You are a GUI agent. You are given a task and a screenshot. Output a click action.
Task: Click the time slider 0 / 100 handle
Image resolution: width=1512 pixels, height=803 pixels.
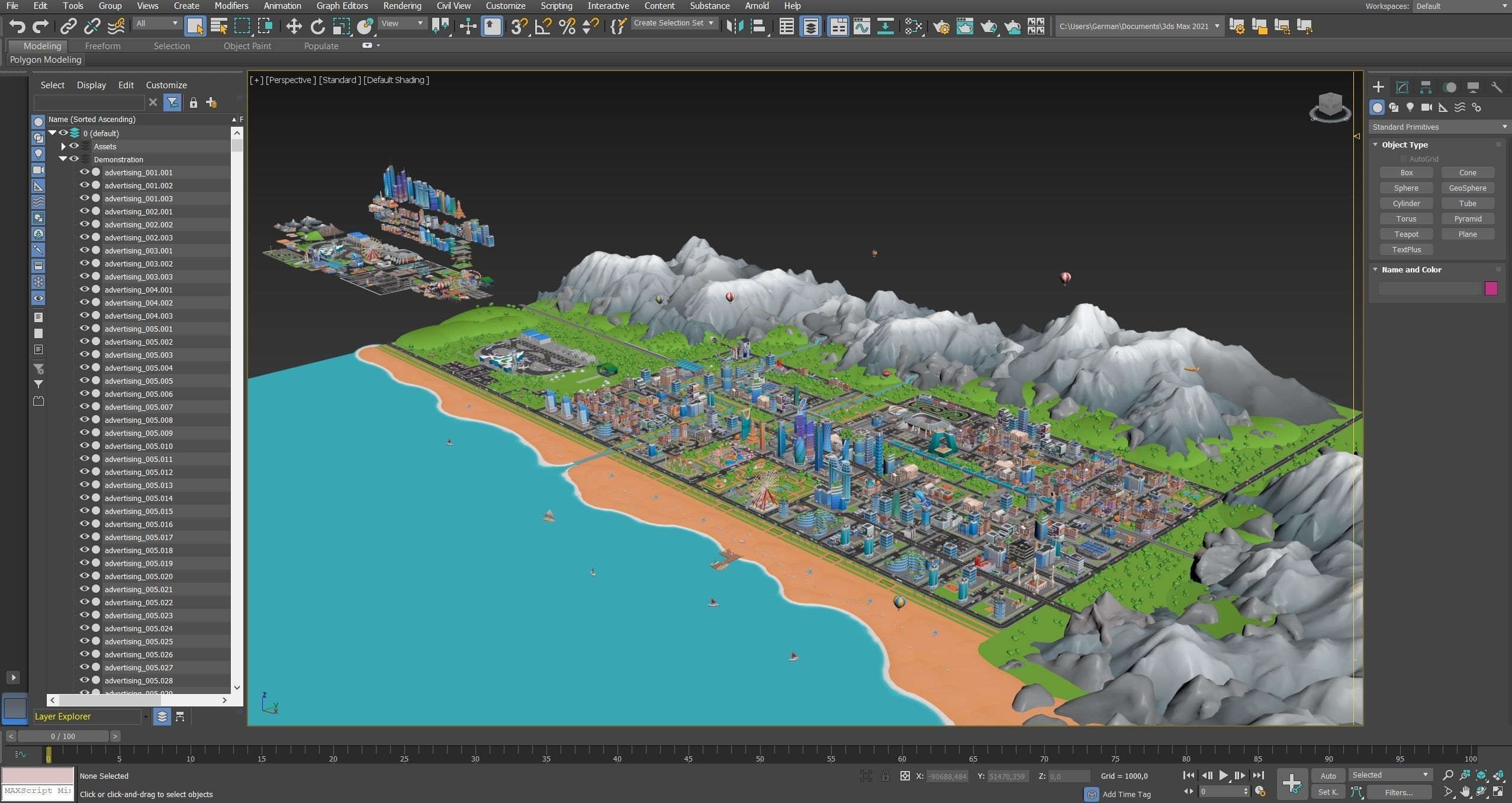click(63, 736)
